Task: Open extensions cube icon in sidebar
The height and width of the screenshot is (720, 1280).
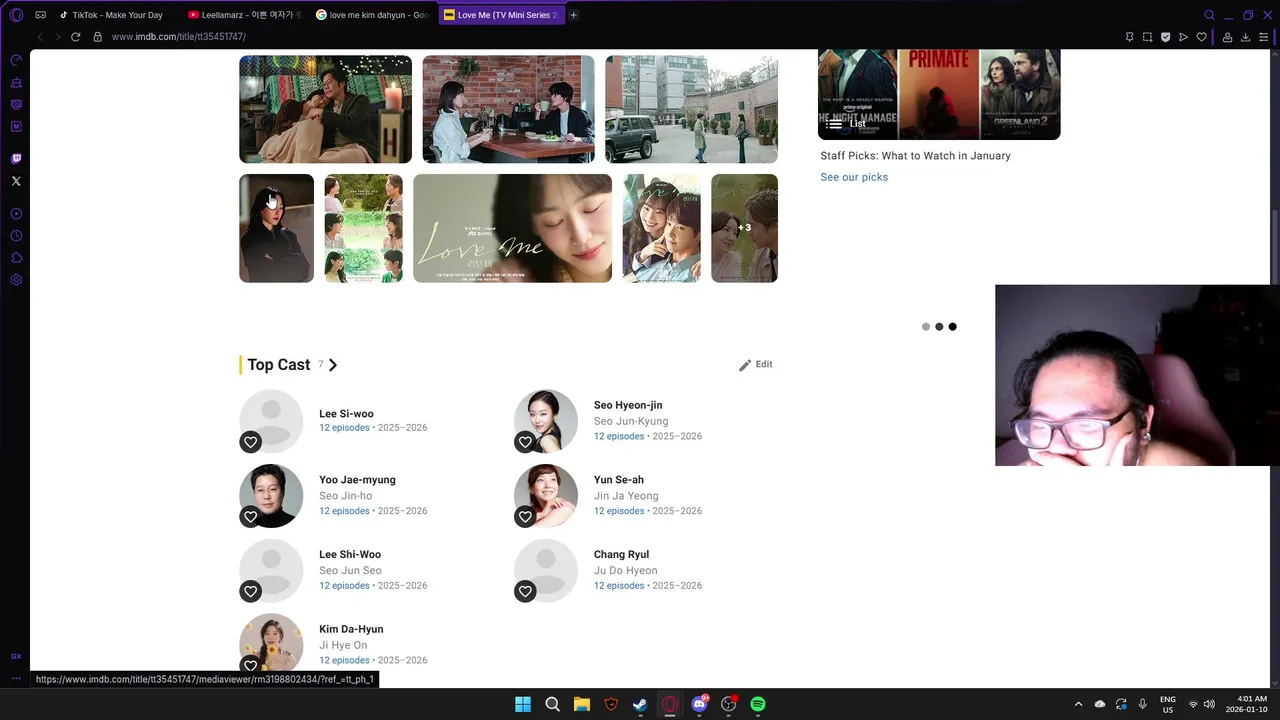Action: 16,258
